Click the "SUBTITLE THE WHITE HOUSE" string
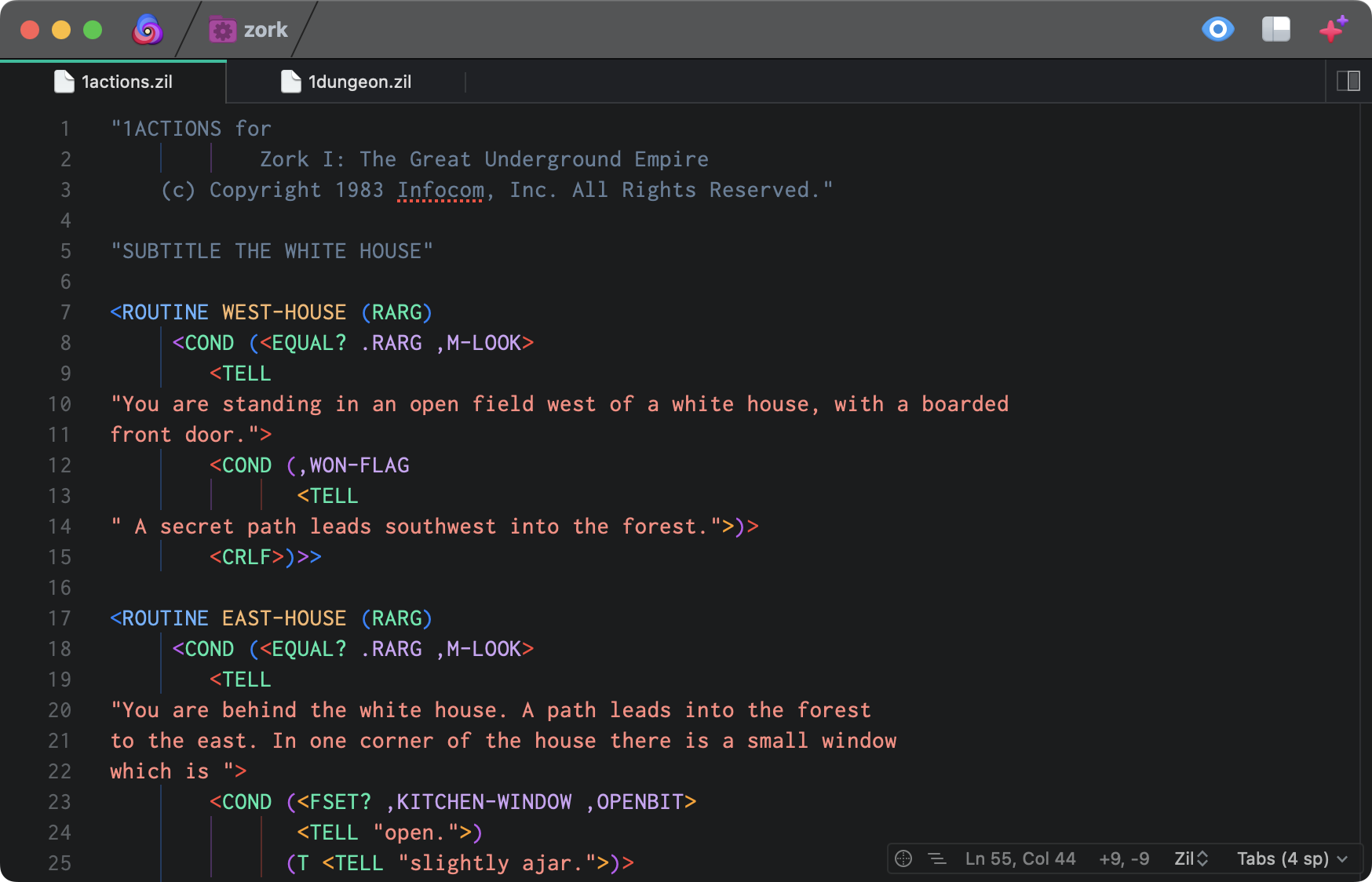 pos(272,251)
